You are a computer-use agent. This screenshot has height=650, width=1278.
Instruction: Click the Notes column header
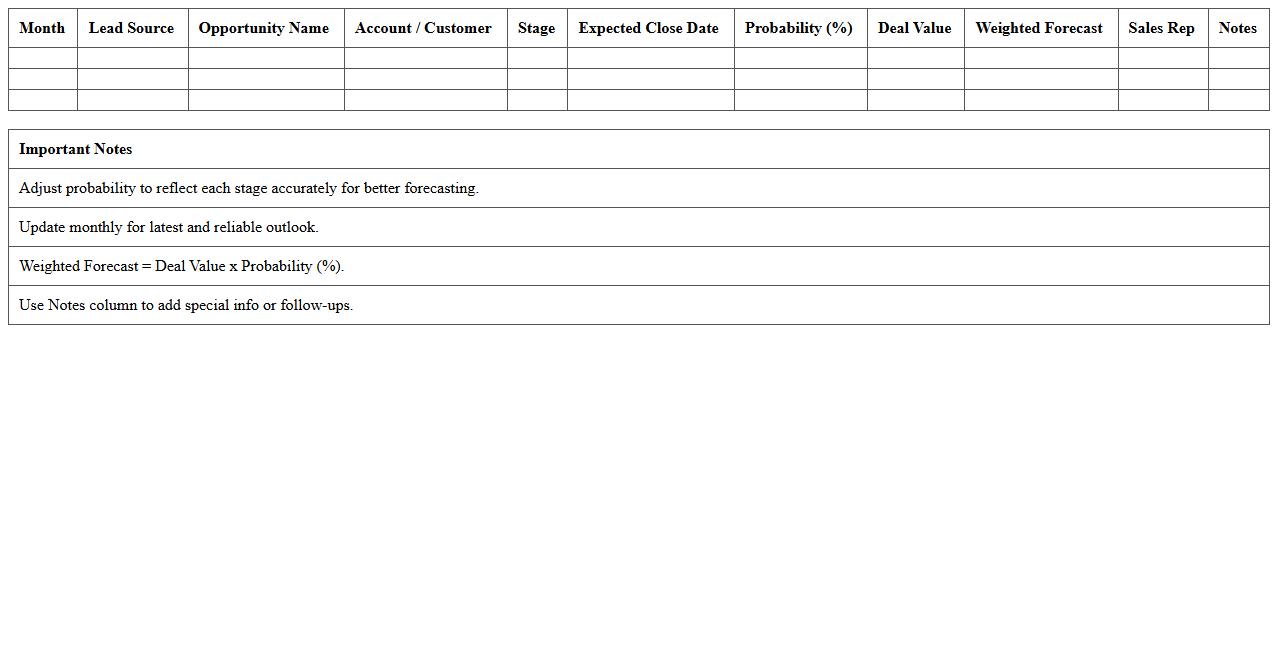click(x=1237, y=28)
